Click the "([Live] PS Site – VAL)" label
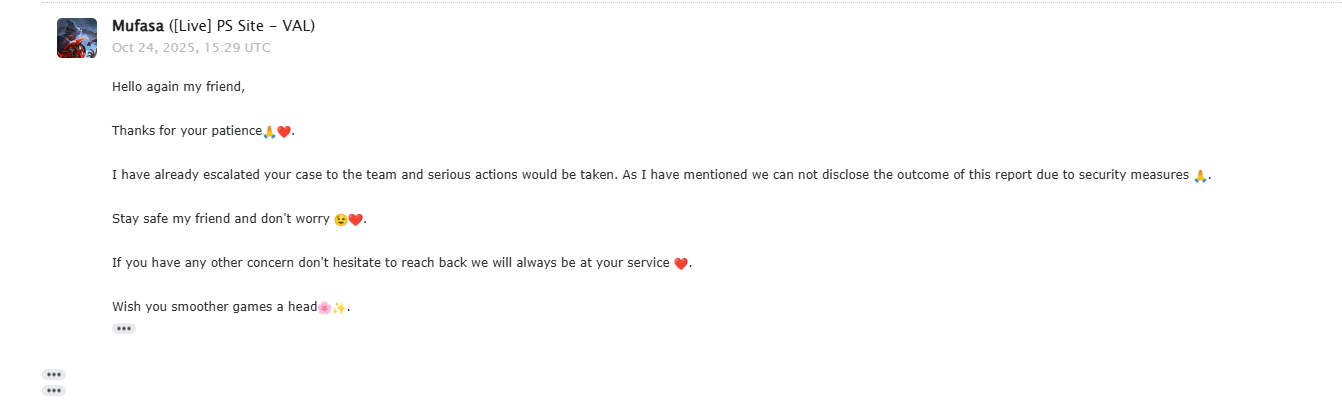The image size is (1342, 417). (242, 26)
